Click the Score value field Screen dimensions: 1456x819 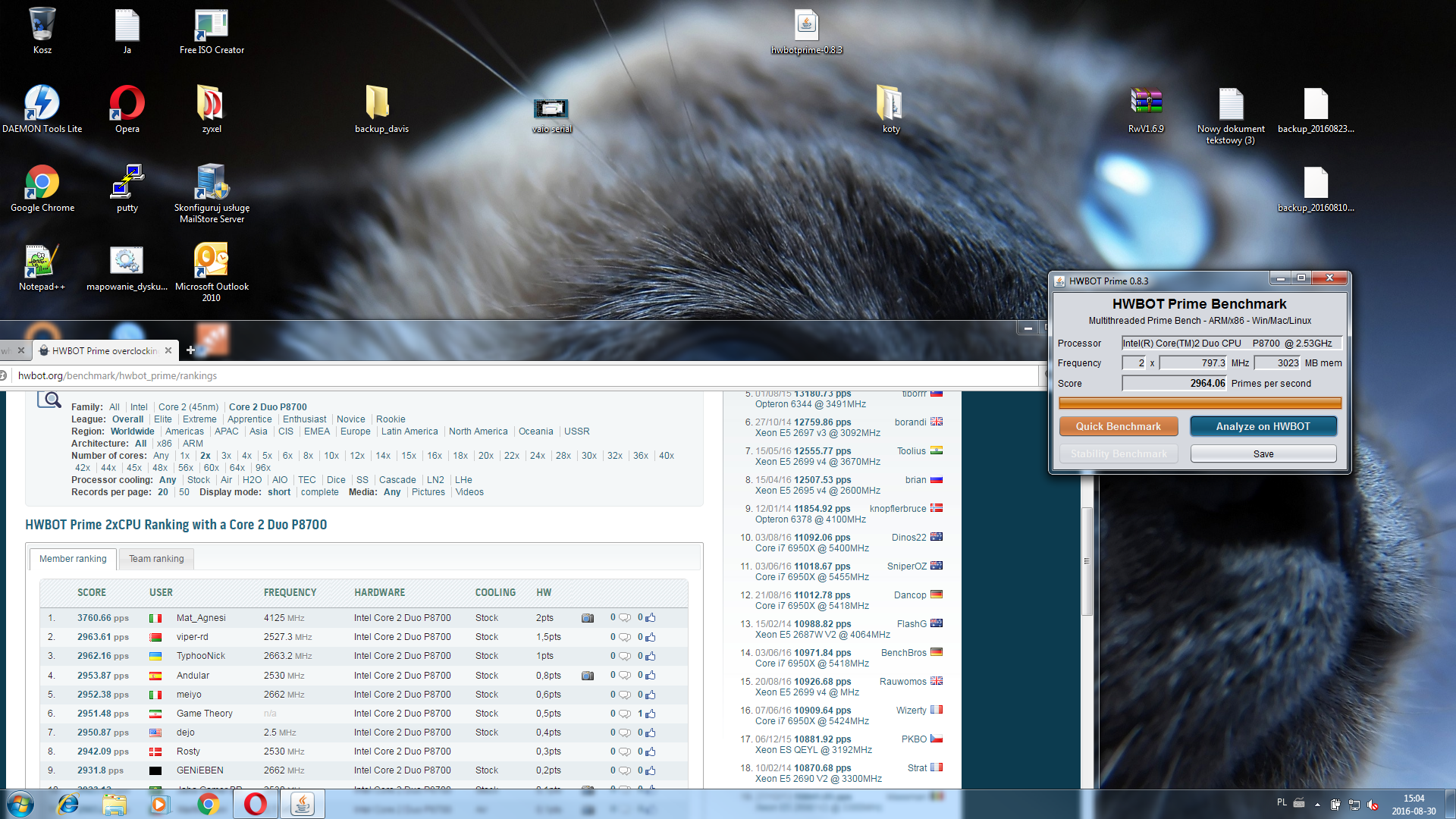click(1174, 384)
